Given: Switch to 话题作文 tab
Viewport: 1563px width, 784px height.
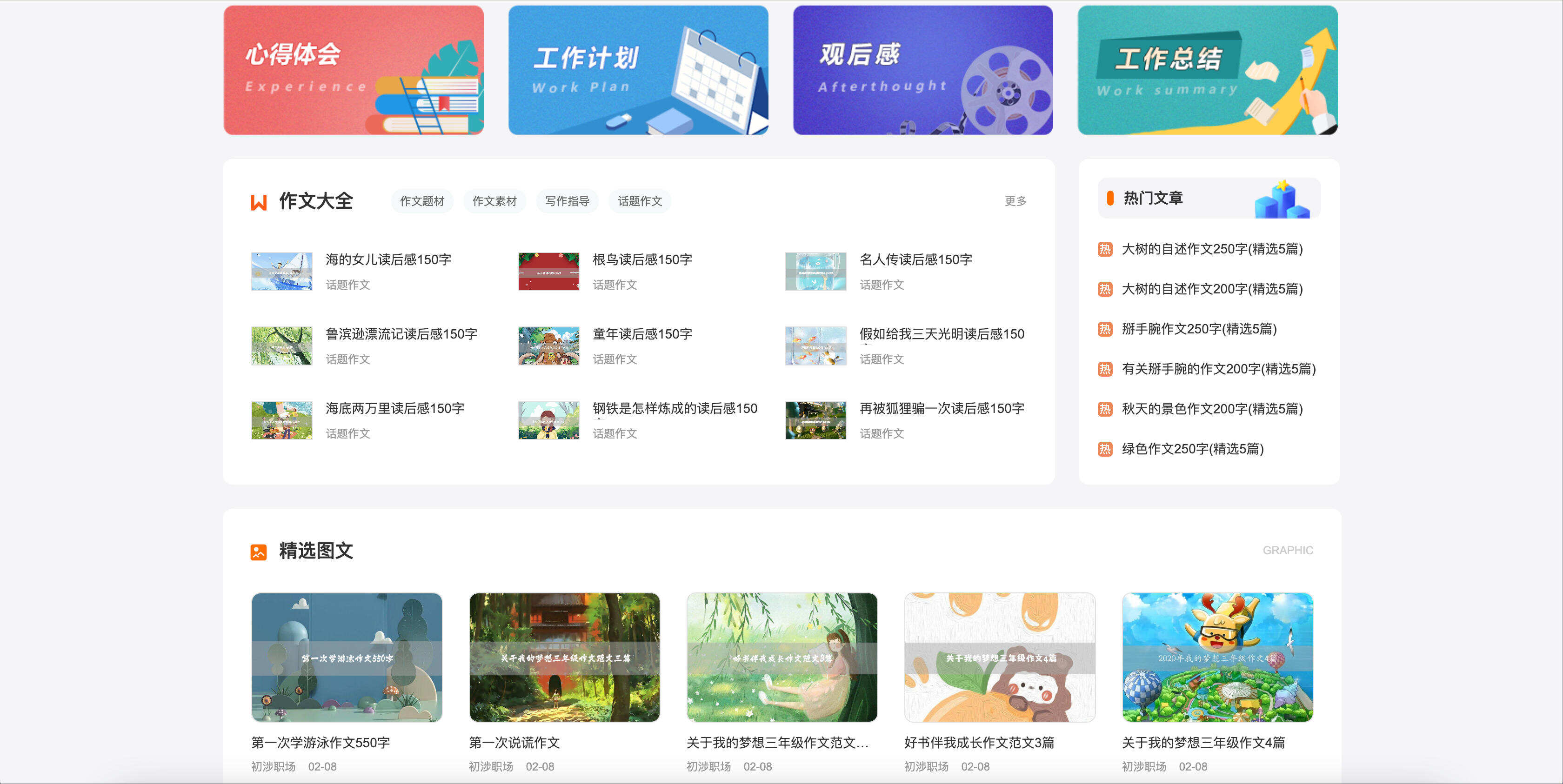Looking at the screenshot, I should (640, 201).
